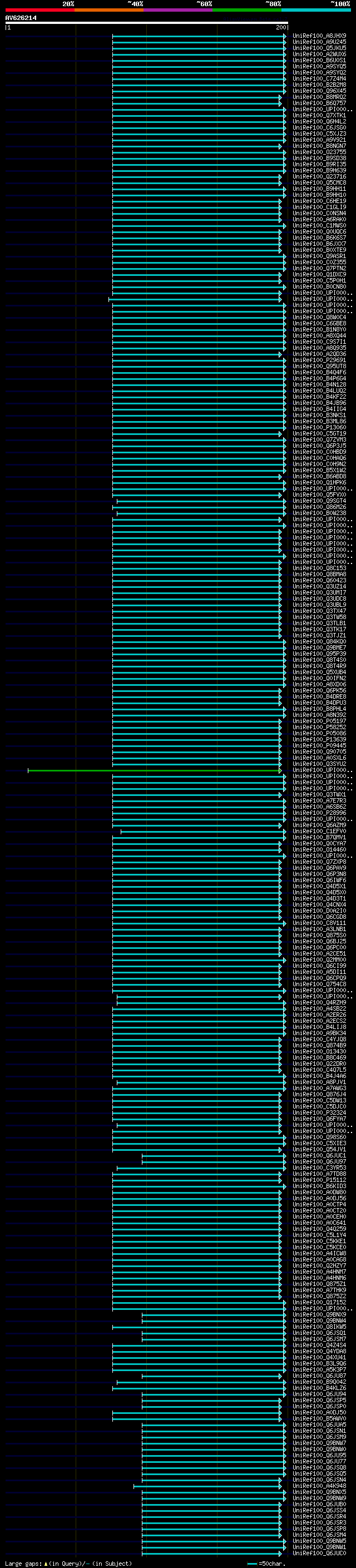
Task: Click label UniRef100_Q17152
Action: point(319,1303)
